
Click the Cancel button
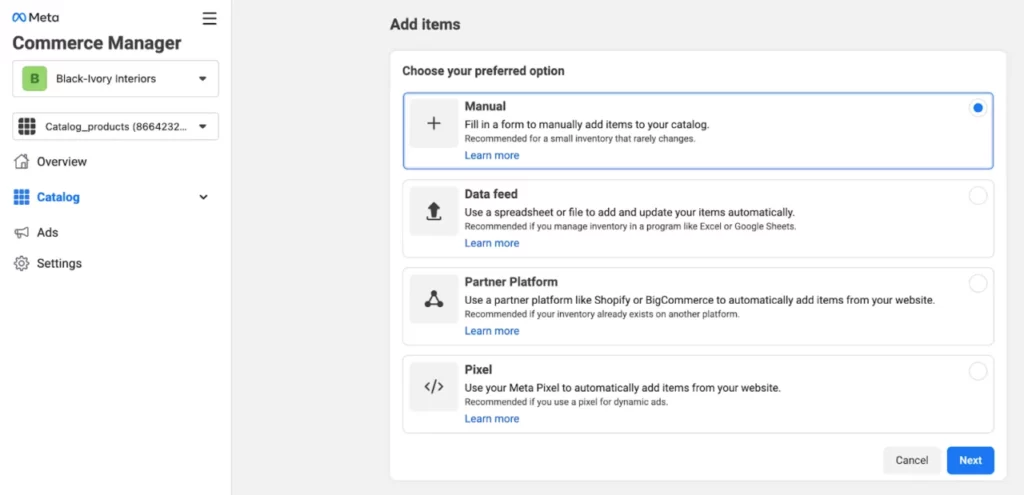pyautogui.click(x=912, y=460)
